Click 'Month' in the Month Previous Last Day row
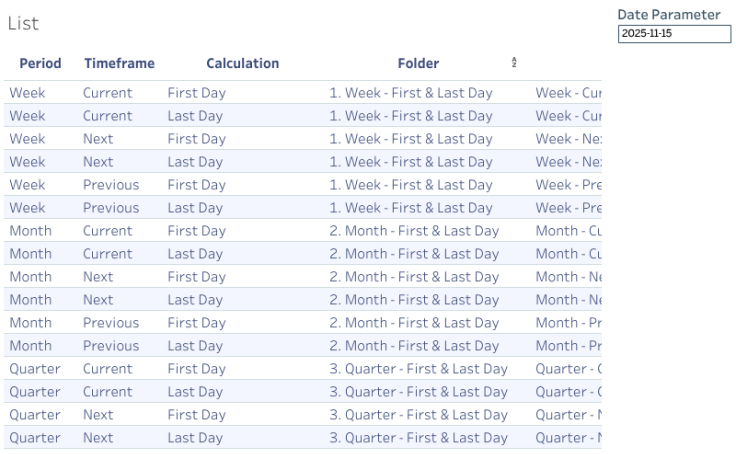This screenshot has width=736, height=454. click(x=30, y=346)
